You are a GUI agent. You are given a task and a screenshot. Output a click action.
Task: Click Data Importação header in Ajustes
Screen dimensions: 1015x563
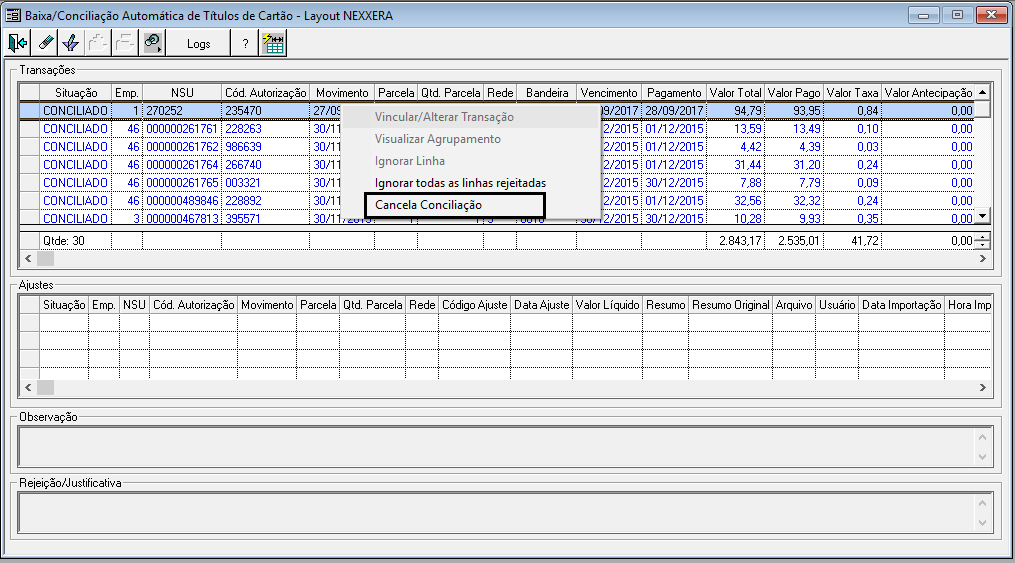pyautogui.click(x=902, y=305)
